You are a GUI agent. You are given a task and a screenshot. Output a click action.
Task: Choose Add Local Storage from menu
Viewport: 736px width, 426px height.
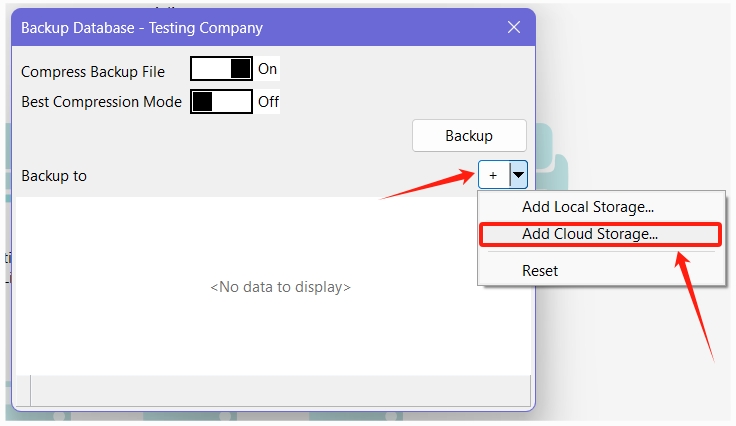pos(588,207)
